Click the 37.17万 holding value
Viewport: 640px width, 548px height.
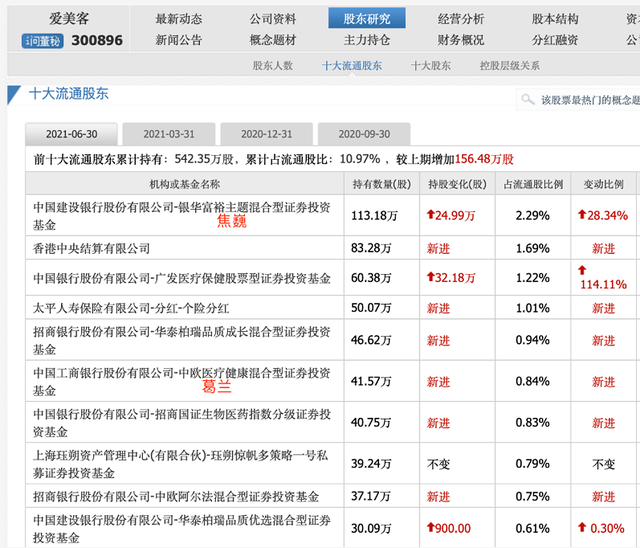click(371, 496)
